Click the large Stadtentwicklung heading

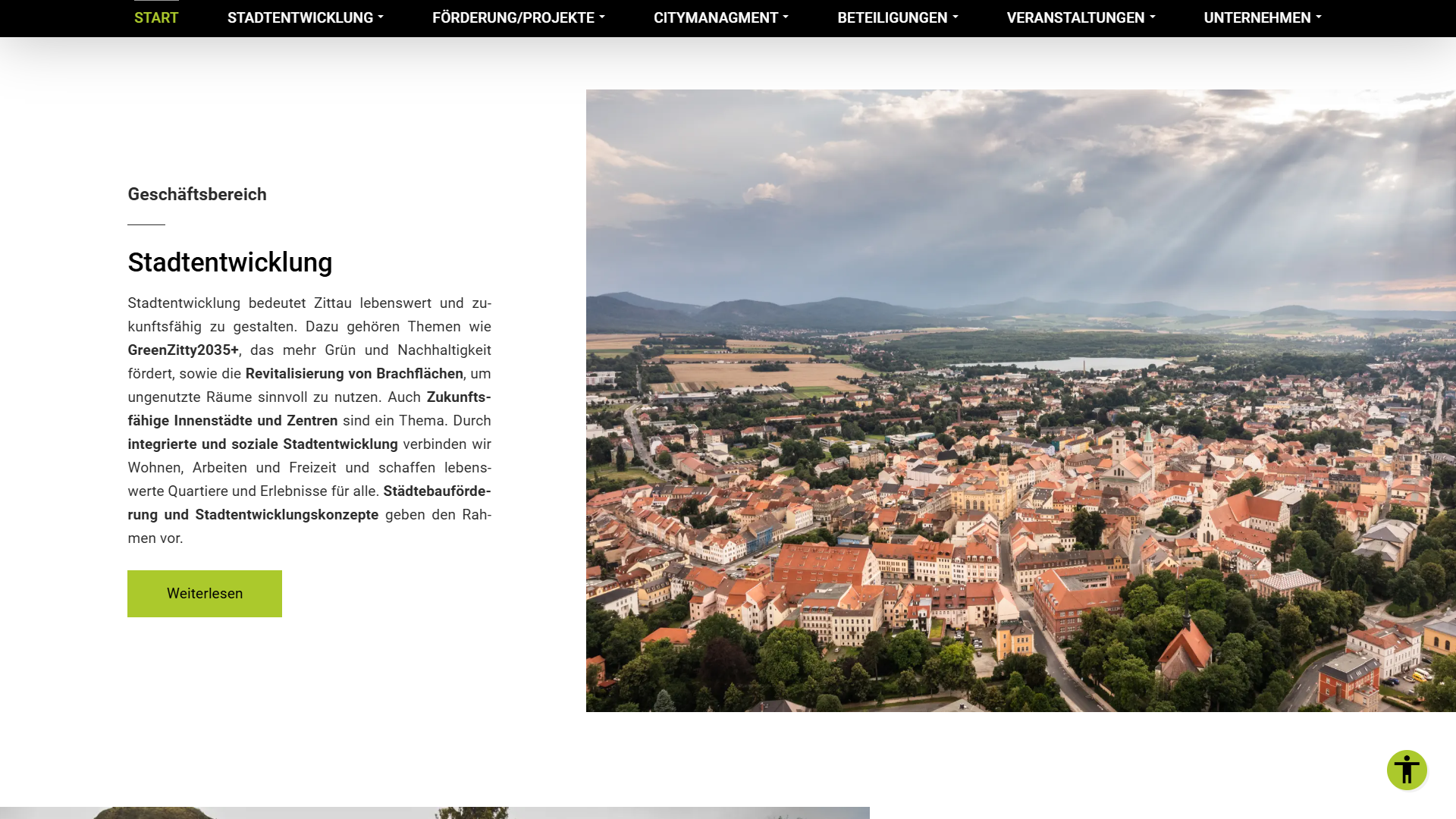[230, 262]
